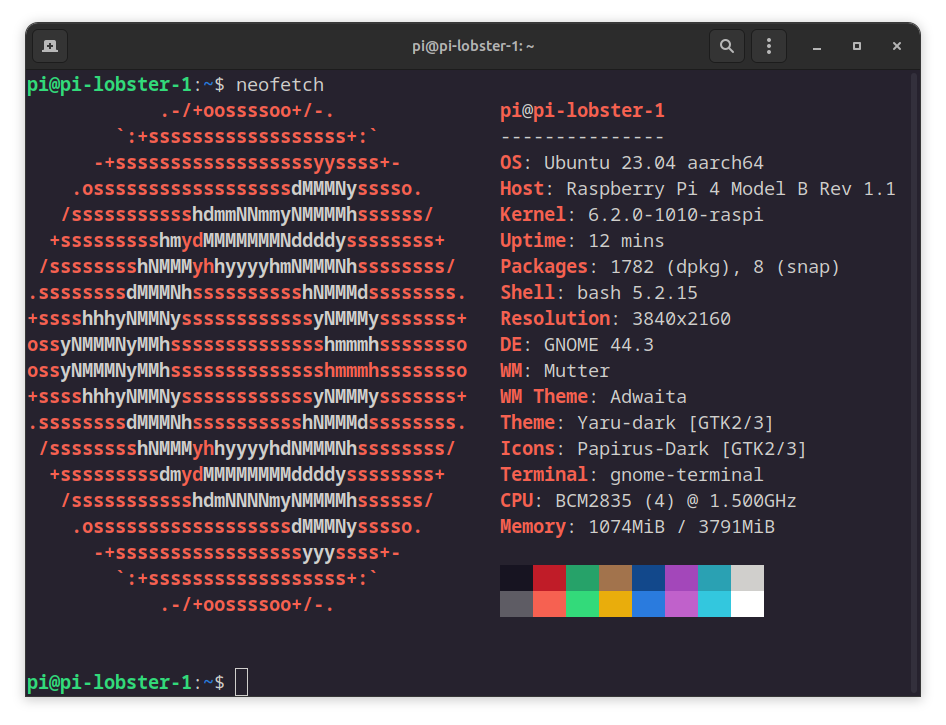Click the window title pi@pi-lobster-1: ~
This screenshot has height=725, width=946.
pos(473,46)
